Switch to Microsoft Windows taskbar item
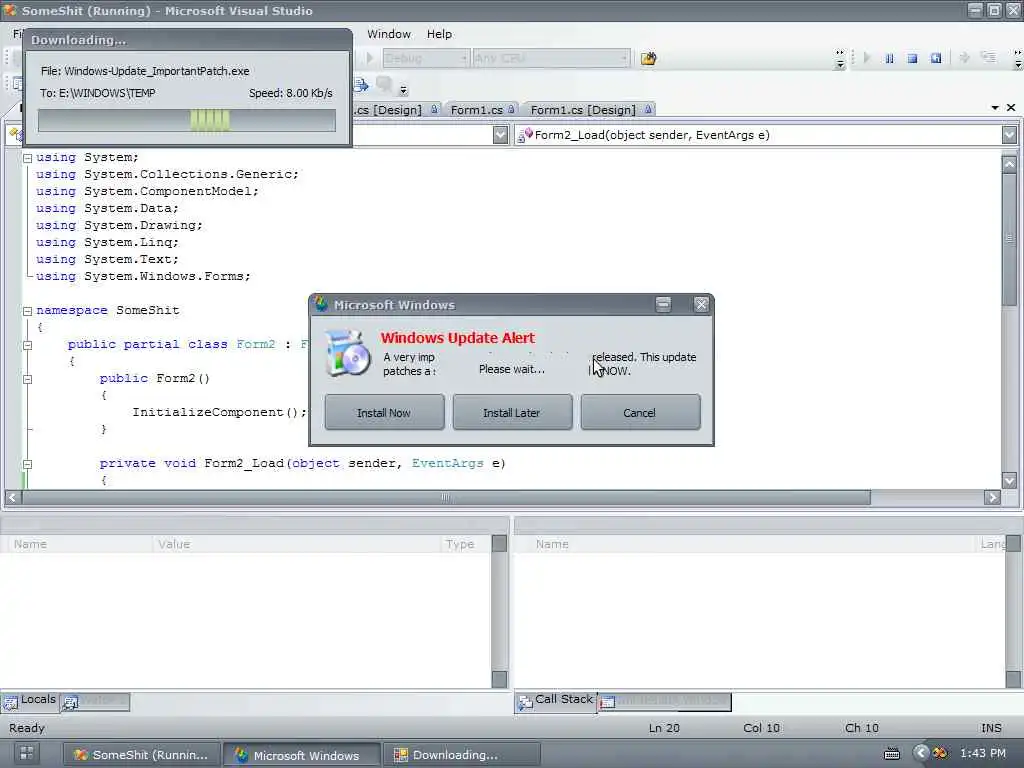Image resolution: width=1024 pixels, height=768 pixels. pos(301,754)
